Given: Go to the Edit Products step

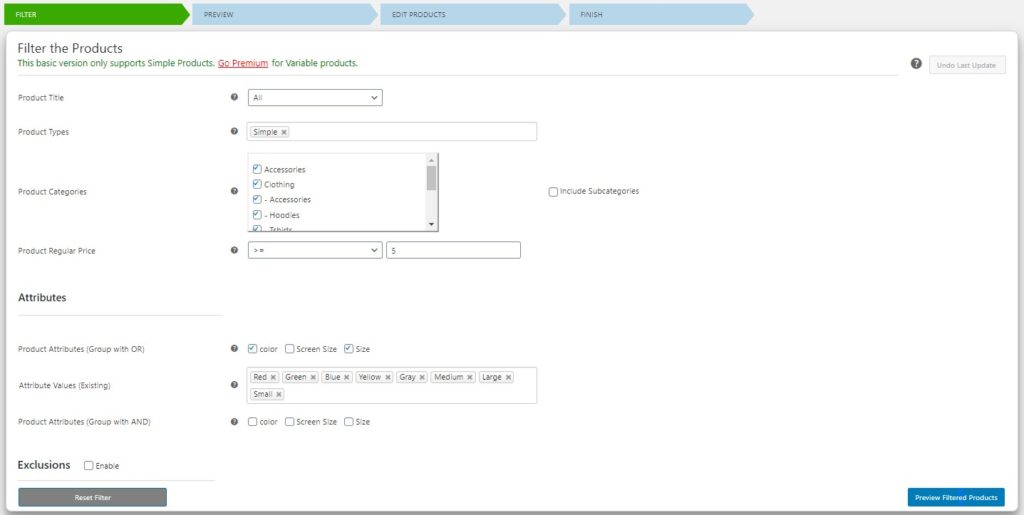Looking at the screenshot, I should [473, 14].
